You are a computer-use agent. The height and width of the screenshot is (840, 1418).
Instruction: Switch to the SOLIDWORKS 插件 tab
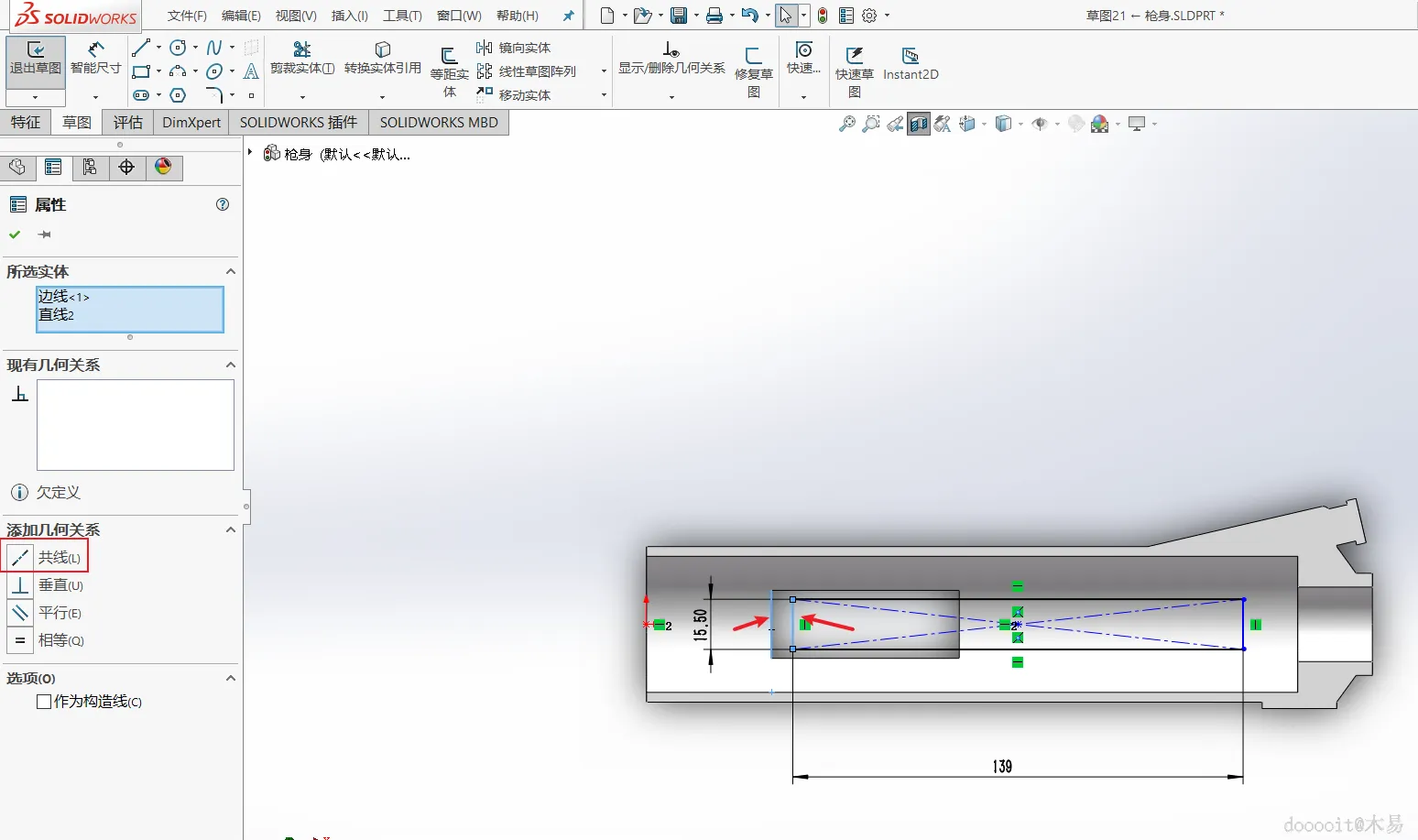299,123
